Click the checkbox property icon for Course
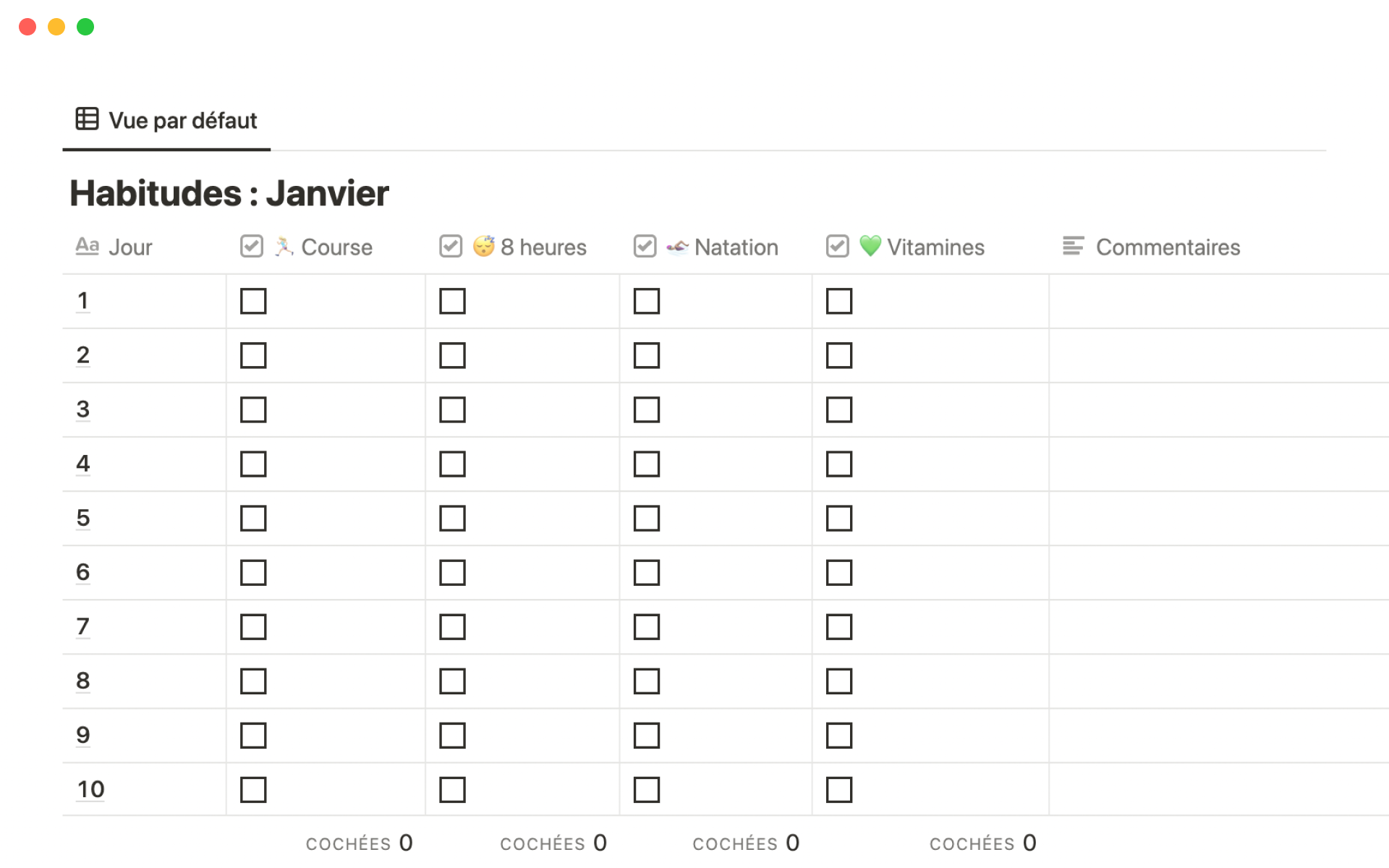Screen dimensions: 1389x868 pos(252,247)
